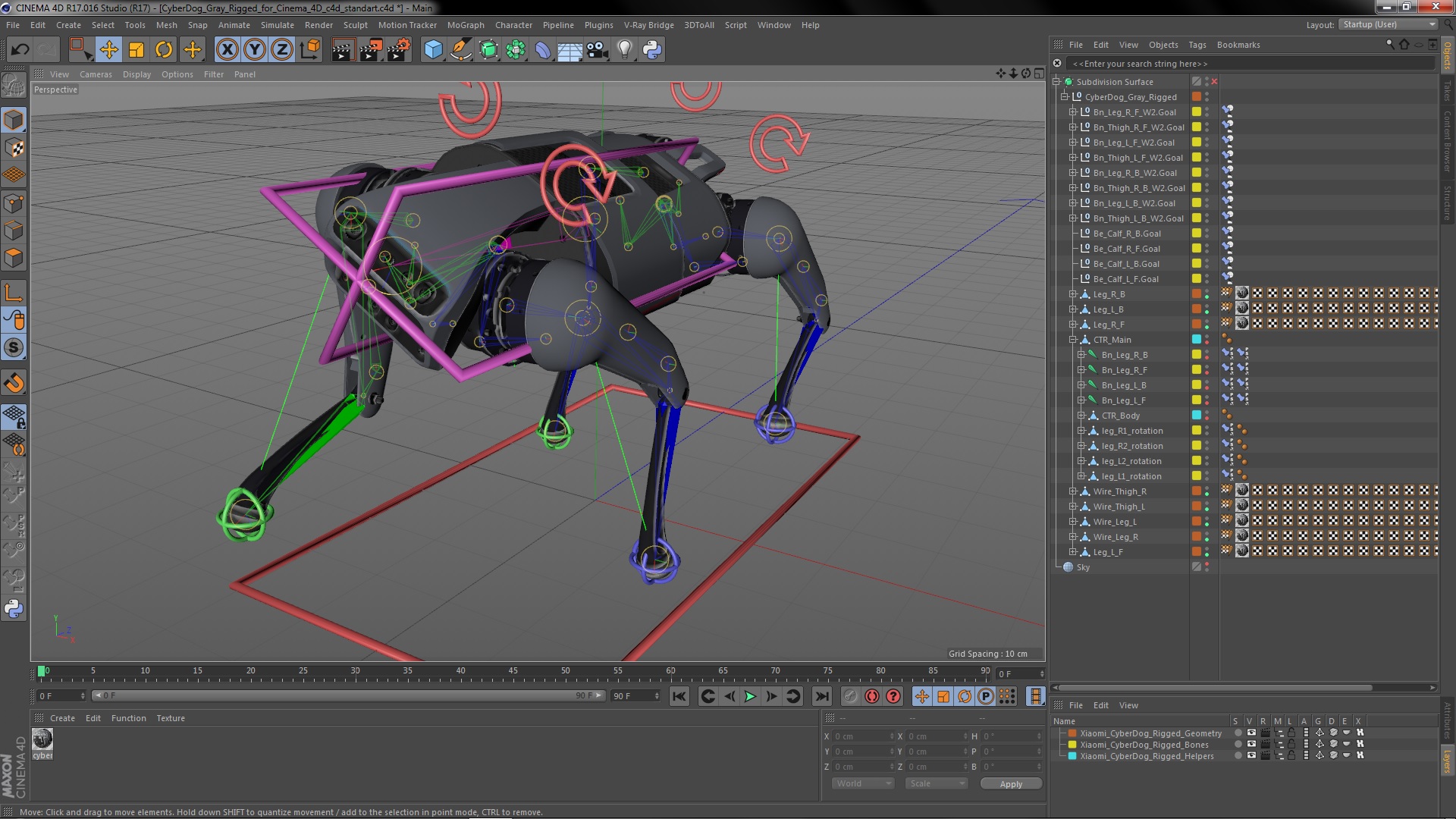The height and width of the screenshot is (819, 1456).
Task: Open the camera objects icon
Action: point(598,50)
